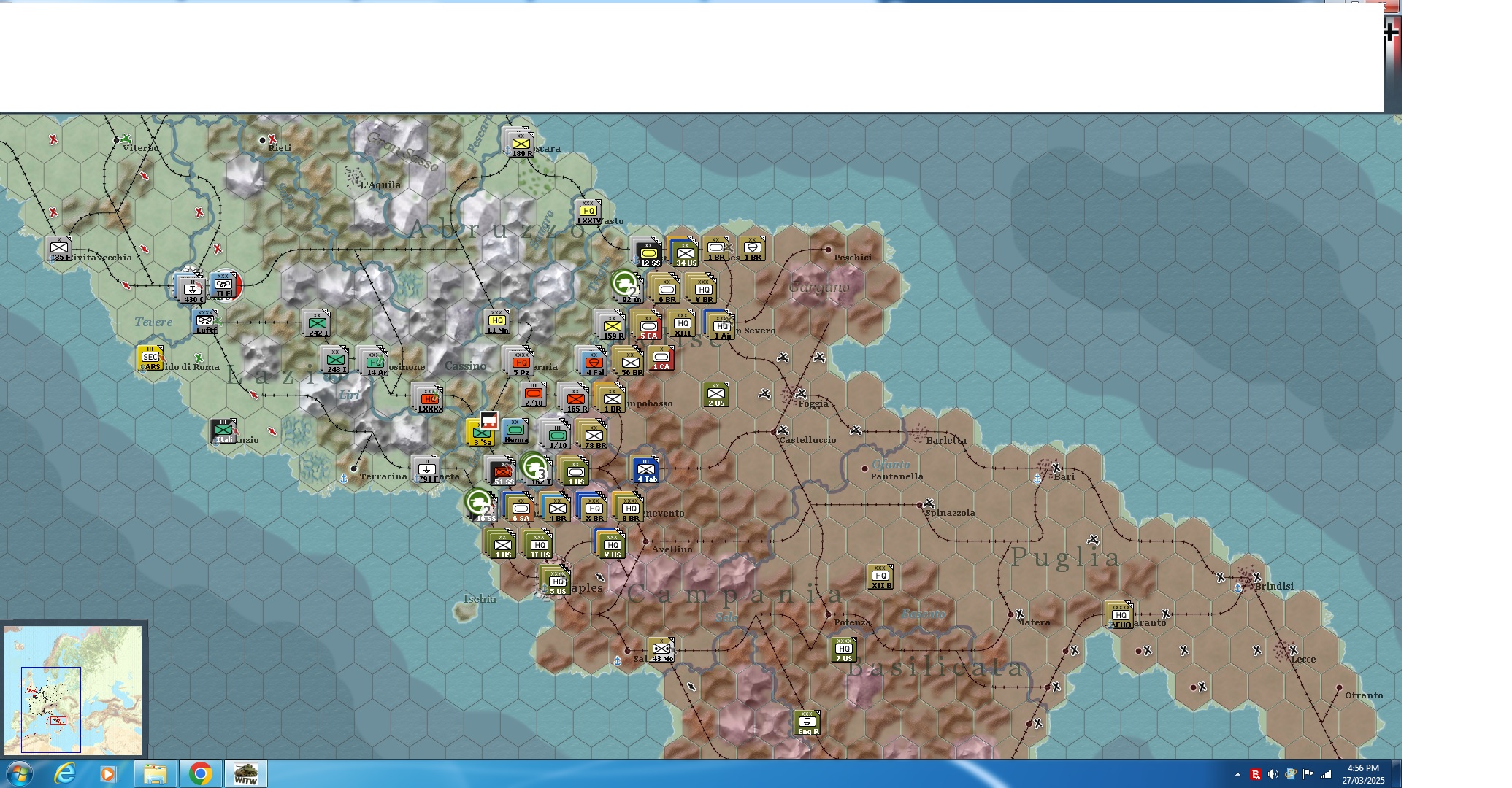Select the 1 CA red-corner armored counter
This screenshot has height=788, width=1512.
(x=661, y=358)
